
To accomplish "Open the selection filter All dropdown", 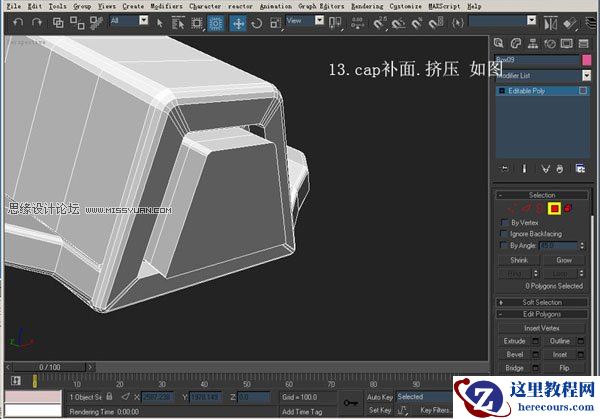I will point(144,20).
